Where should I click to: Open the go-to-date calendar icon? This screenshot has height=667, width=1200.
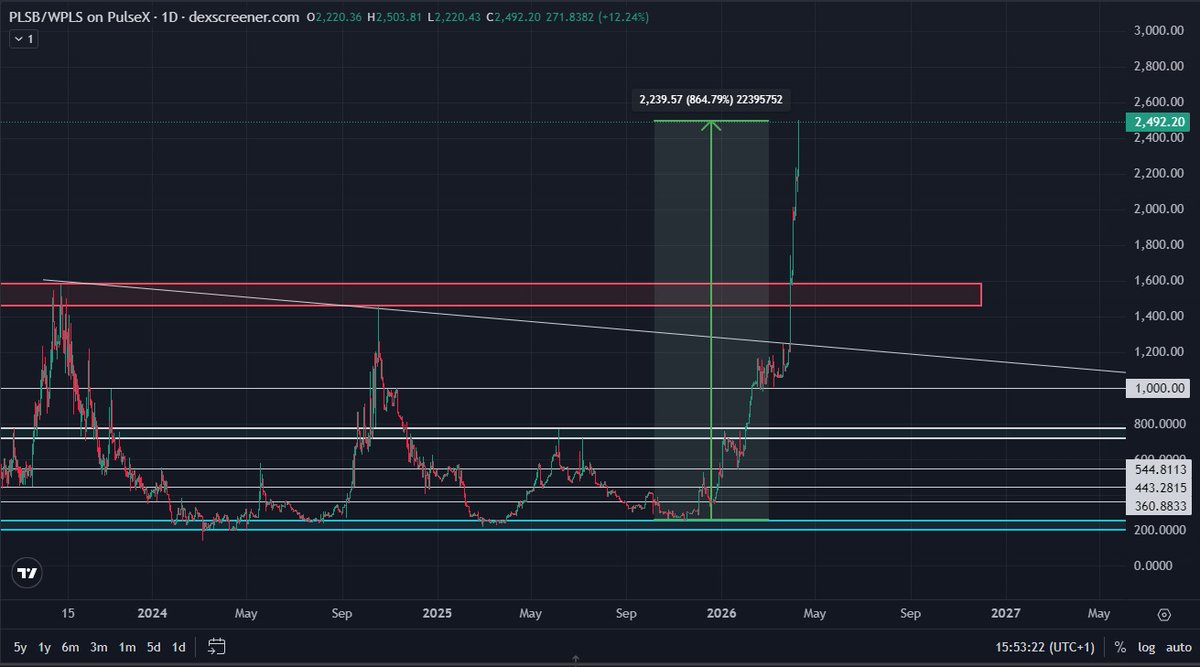pos(218,646)
